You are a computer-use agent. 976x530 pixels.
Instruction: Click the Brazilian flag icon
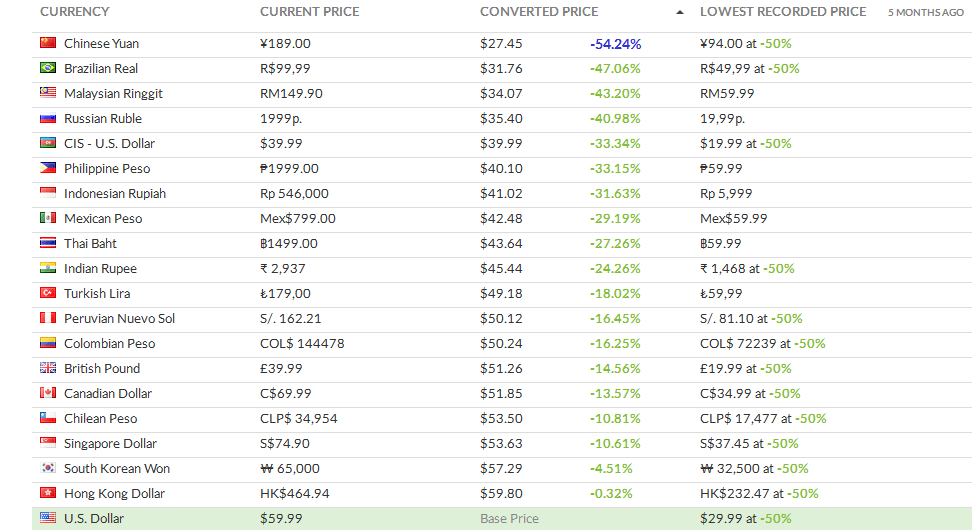tap(48, 67)
